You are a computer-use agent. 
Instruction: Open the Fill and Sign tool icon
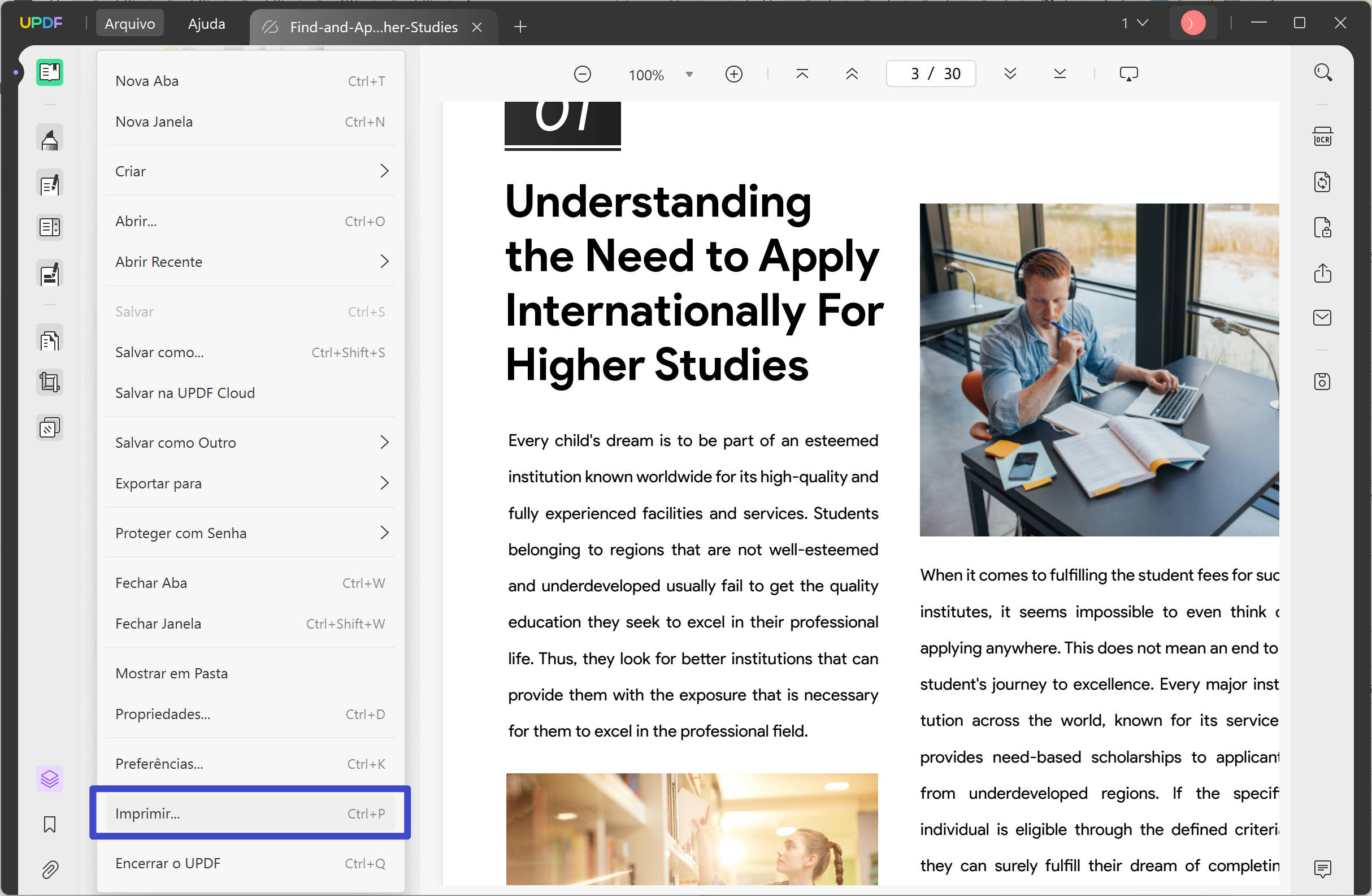50,274
